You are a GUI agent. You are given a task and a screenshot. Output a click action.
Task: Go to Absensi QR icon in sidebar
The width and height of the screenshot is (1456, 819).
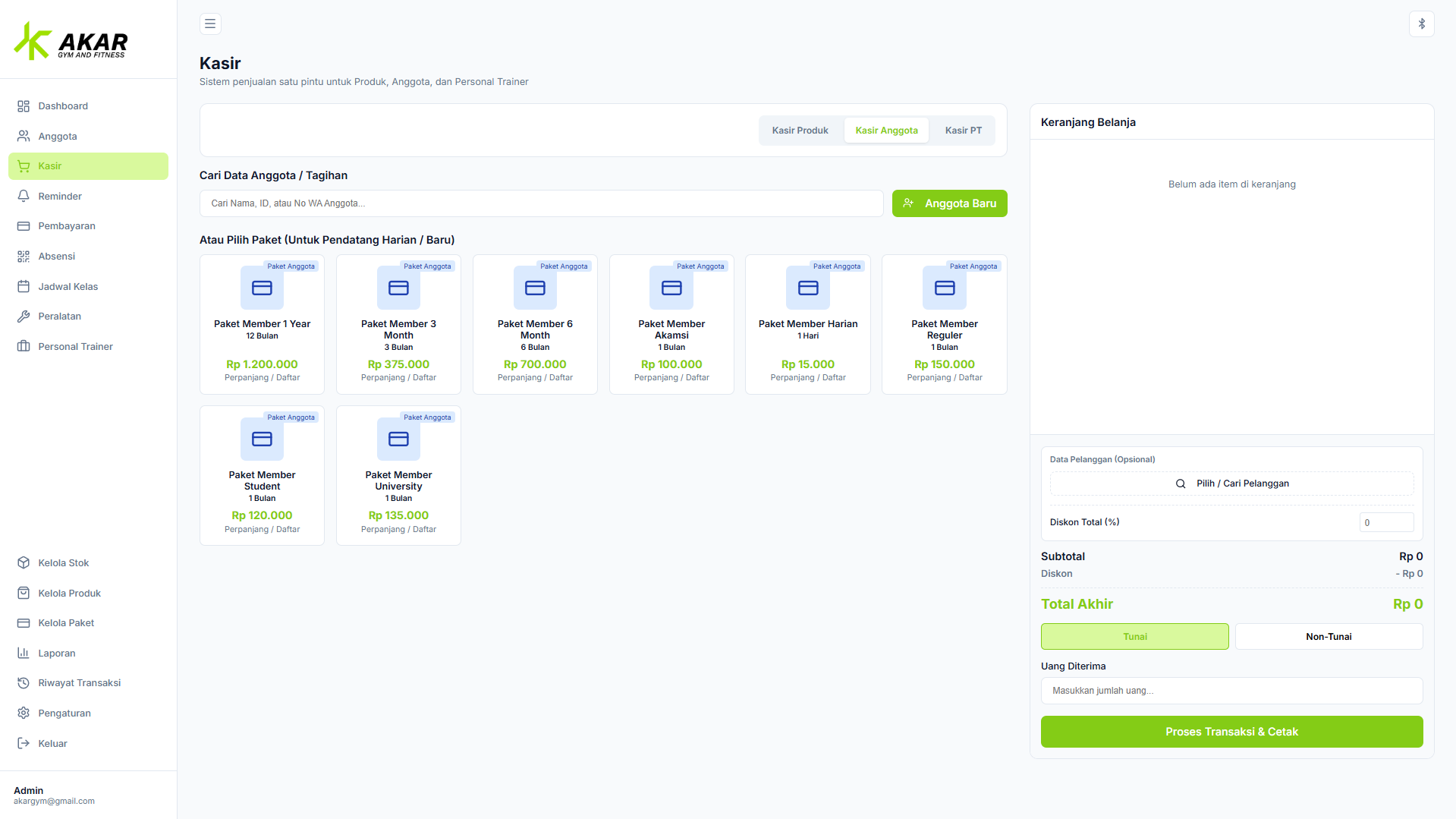(24, 257)
